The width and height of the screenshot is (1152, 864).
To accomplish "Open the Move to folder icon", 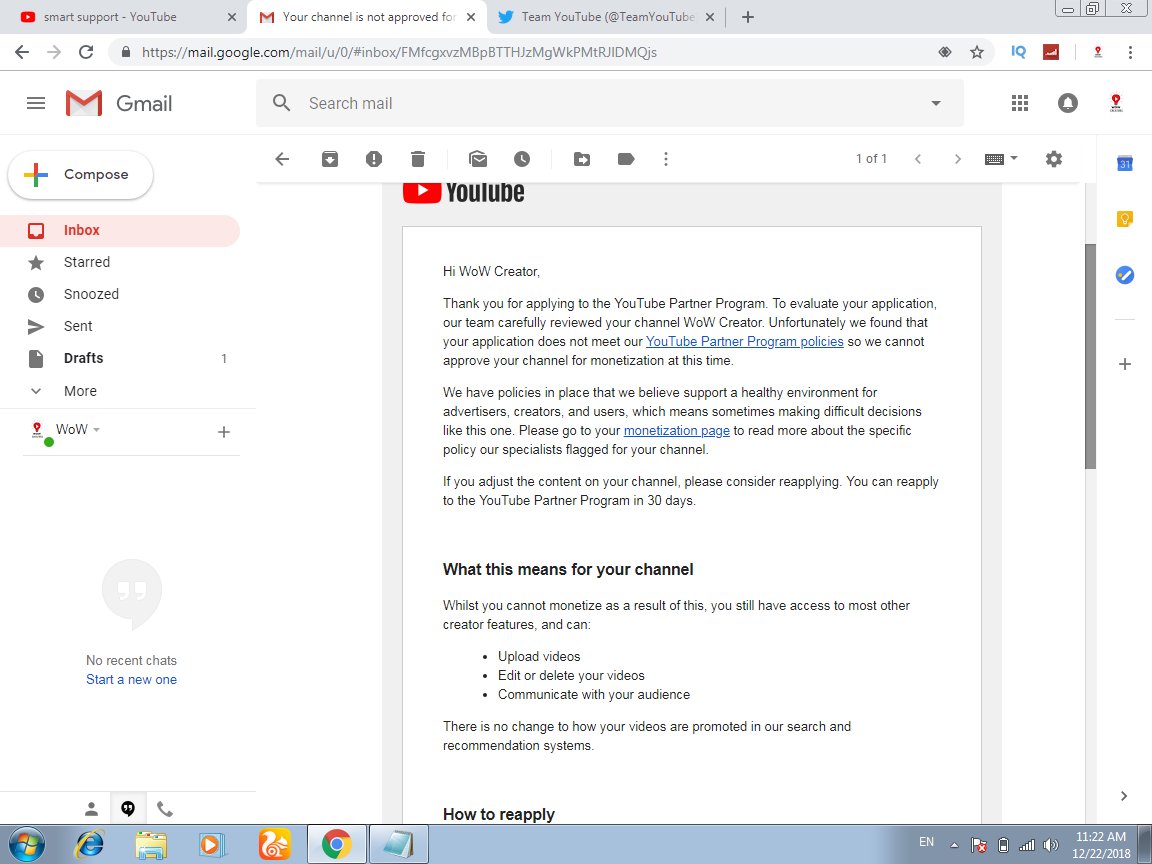I will [x=582, y=159].
